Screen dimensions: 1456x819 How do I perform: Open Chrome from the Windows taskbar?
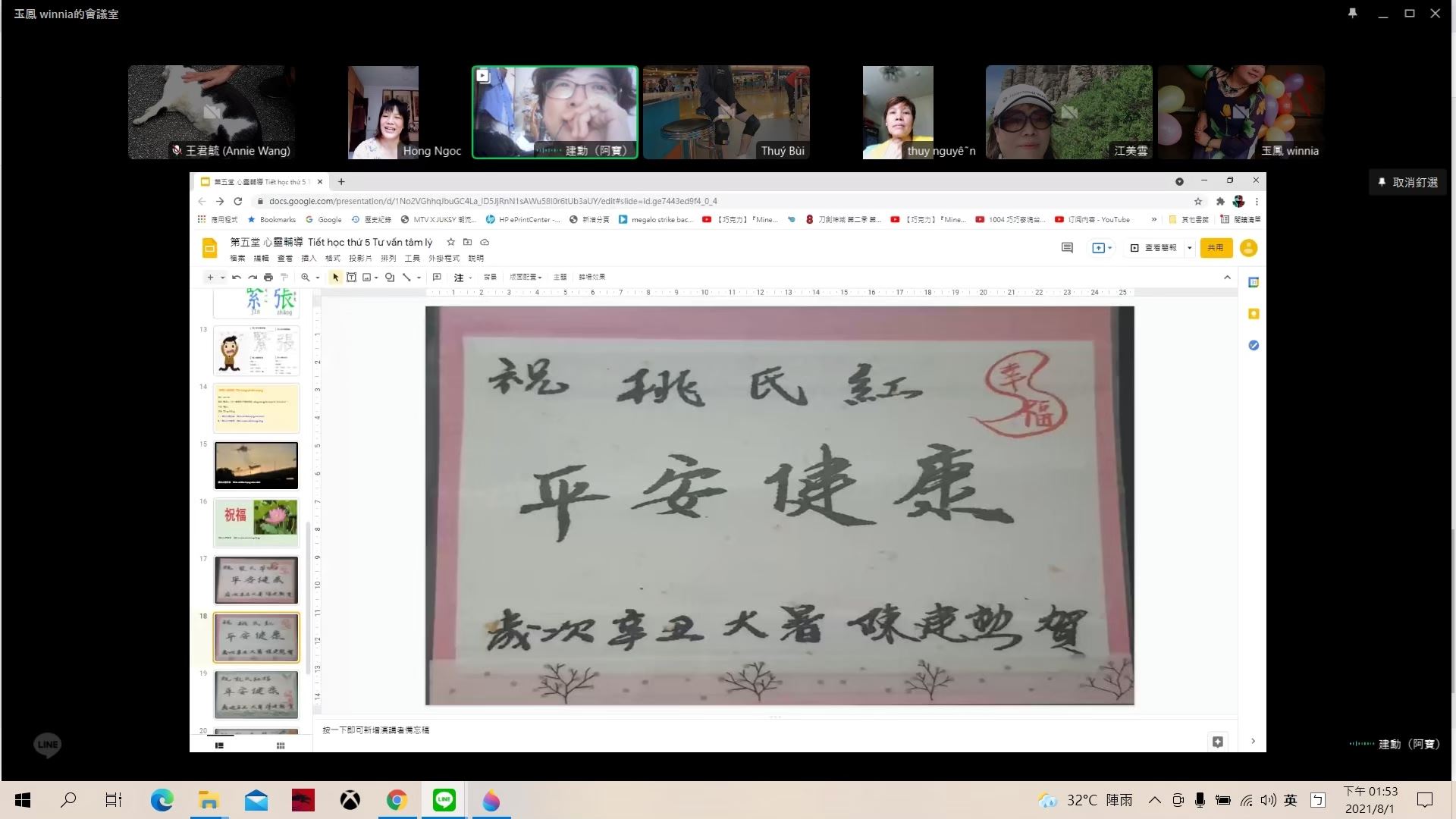pos(397,800)
